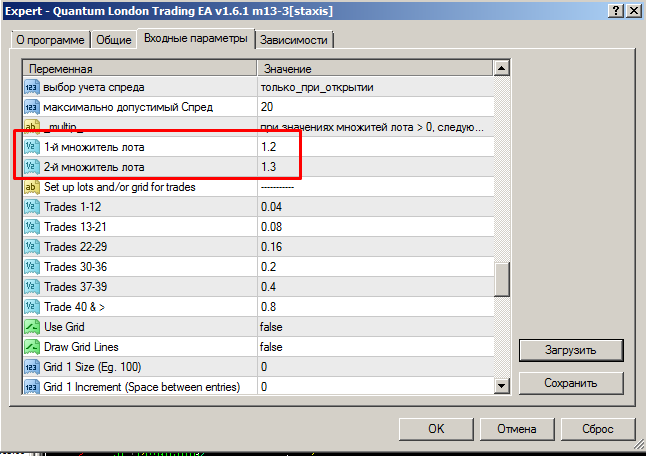This screenshot has height=456, width=646.
Task: Click the icon beside '1-й множитель лота'
Action: (32, 147)
